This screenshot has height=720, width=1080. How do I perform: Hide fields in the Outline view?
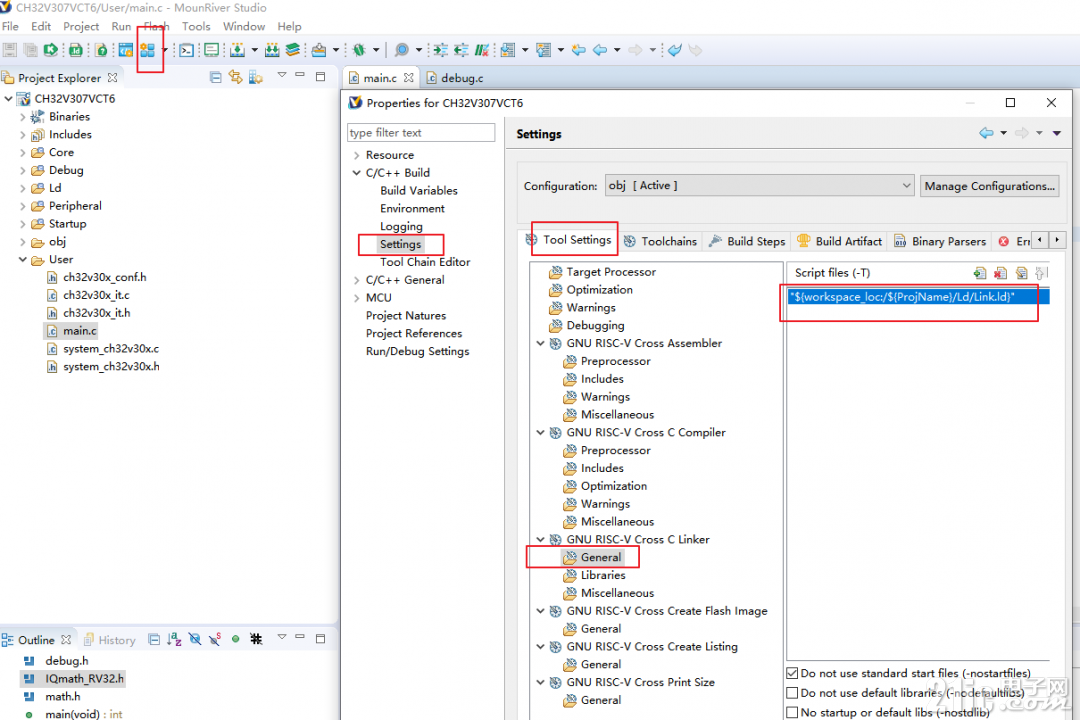click(x=195, y=639)
